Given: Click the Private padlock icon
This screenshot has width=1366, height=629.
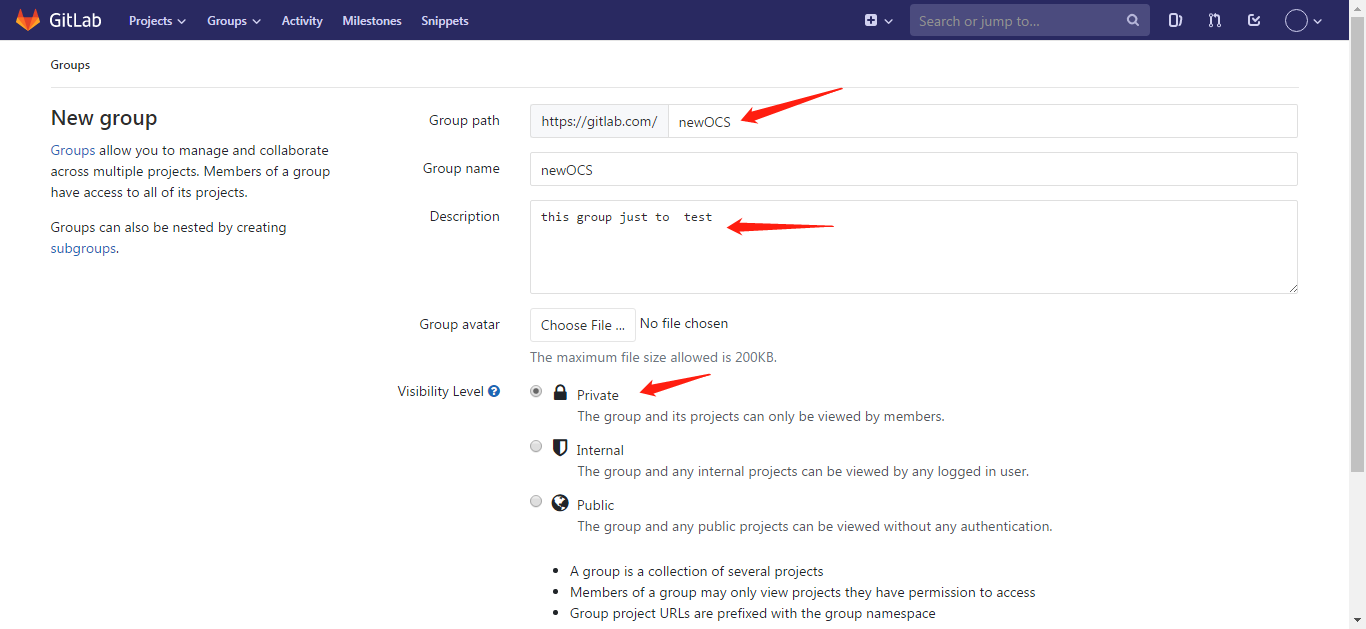Looking at the screenshot, I should click(560, 392).
